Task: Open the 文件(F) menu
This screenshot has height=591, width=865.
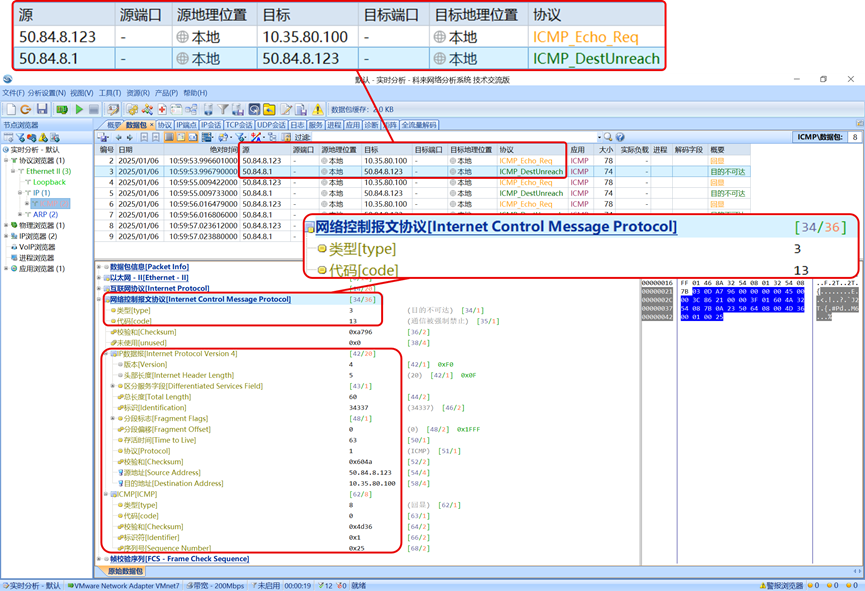Action: [x=13, y=93]
